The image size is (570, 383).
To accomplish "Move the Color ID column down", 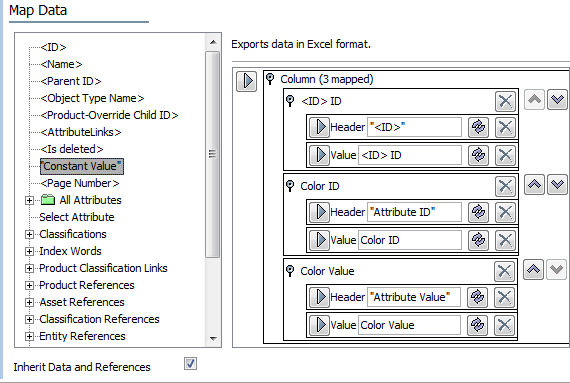I will click(557, 185).
